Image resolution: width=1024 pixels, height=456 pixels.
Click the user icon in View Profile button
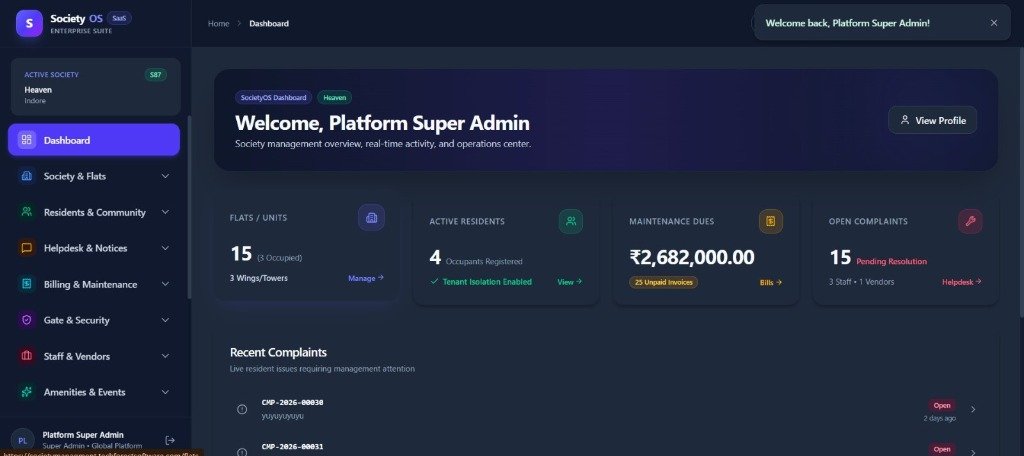pyautogui.click(x=904, y=120)
